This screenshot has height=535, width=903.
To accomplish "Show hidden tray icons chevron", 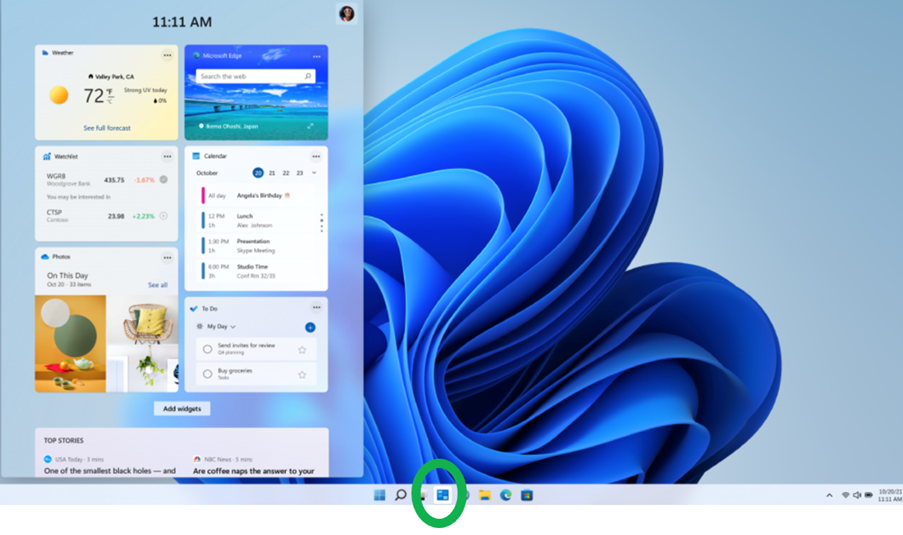I will 829,495.
